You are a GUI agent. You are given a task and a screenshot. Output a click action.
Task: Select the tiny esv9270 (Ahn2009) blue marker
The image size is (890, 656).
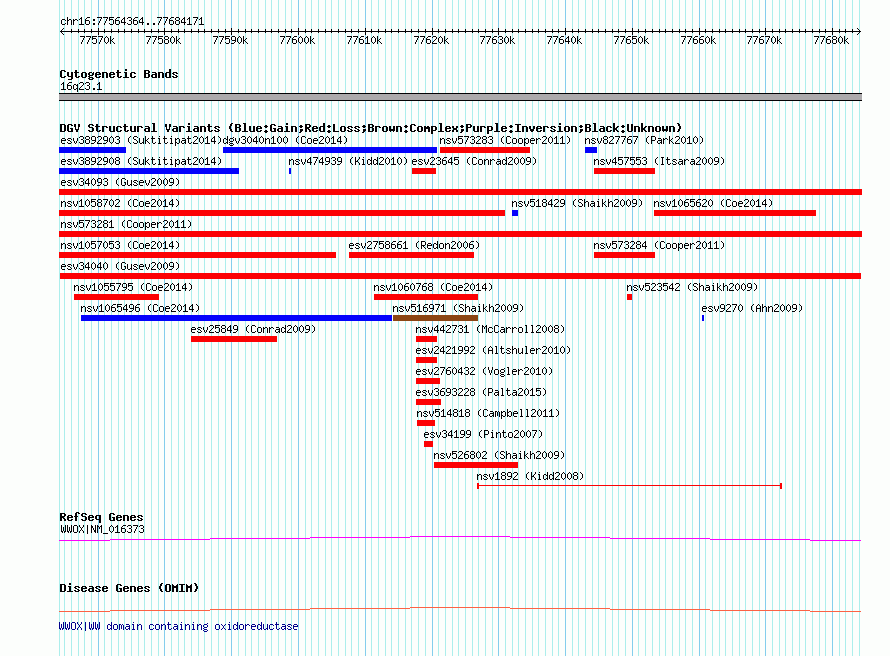[x=703, y=318]
